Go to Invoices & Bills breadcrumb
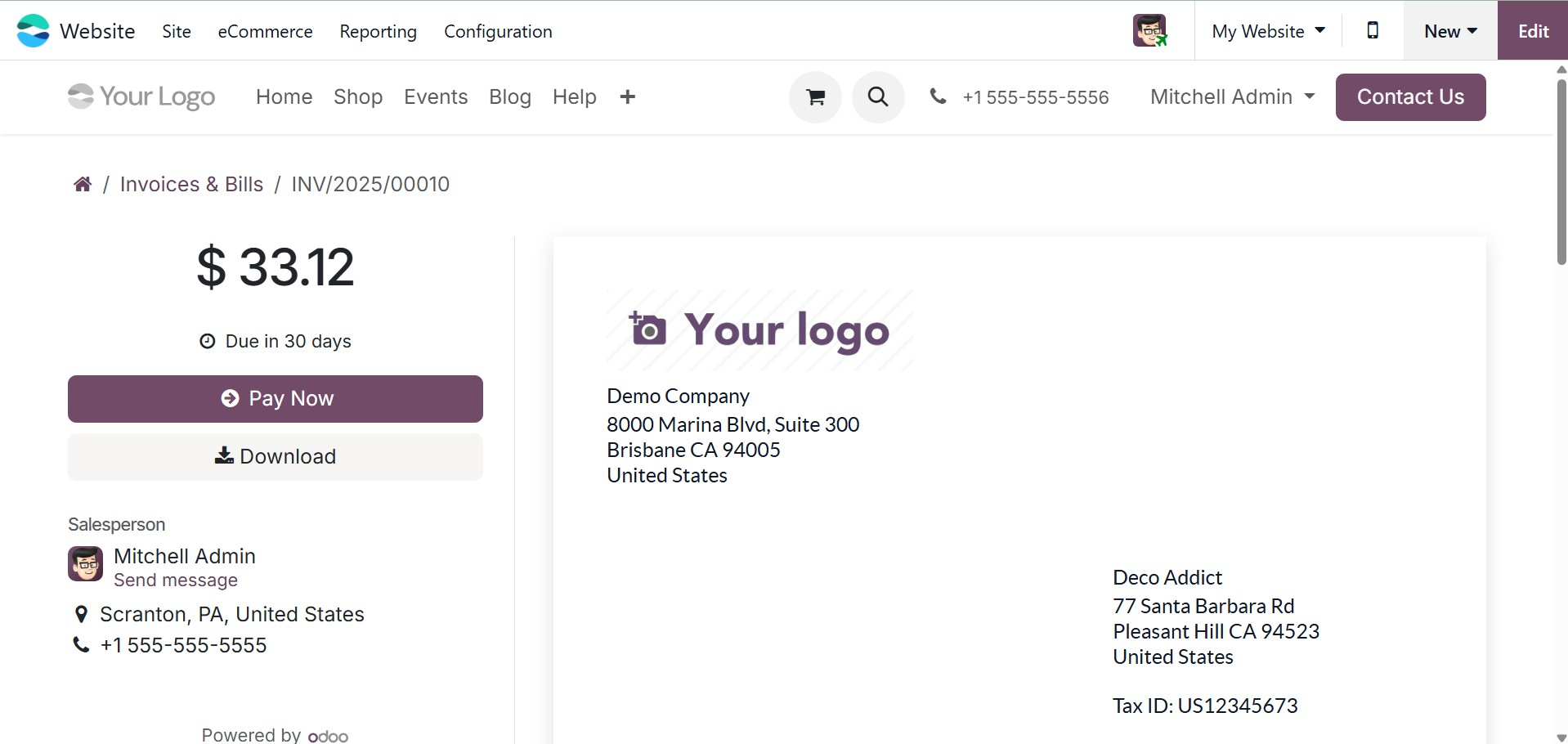 pyautogui.click(x=191, y=185)
